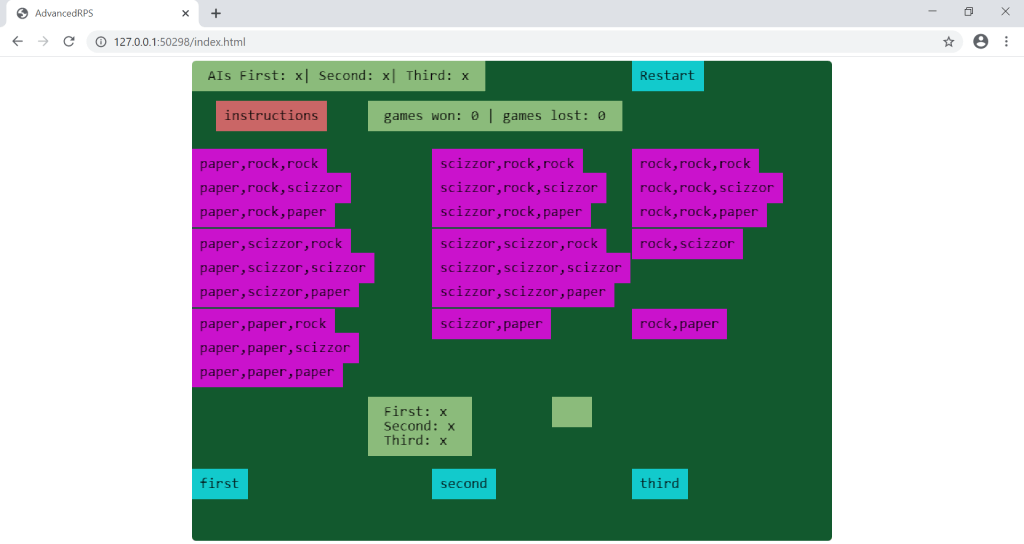Viewport: 1024px width, 544px height.
Task: Reload the page with refresh icon
Action: (x=69, y=42)
